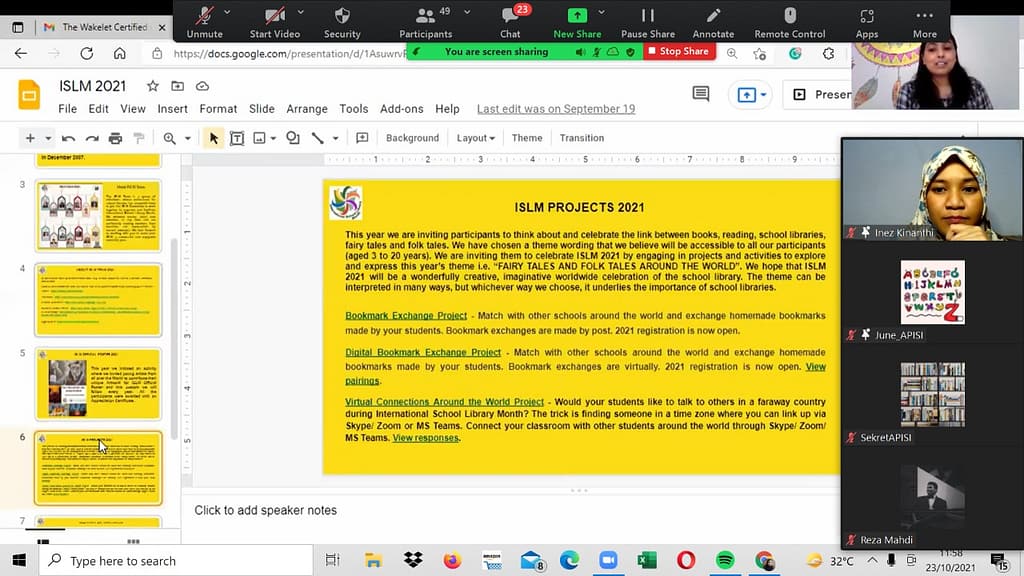The image size is (1024, 576).
Task: Select slide 5 thumbnail in filmstrip
Action: tap(98, 383)
